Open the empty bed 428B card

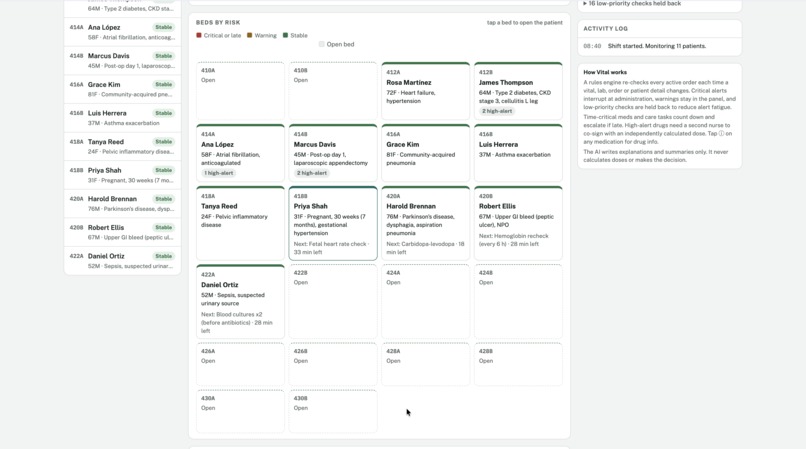click(x=518, y=365)
